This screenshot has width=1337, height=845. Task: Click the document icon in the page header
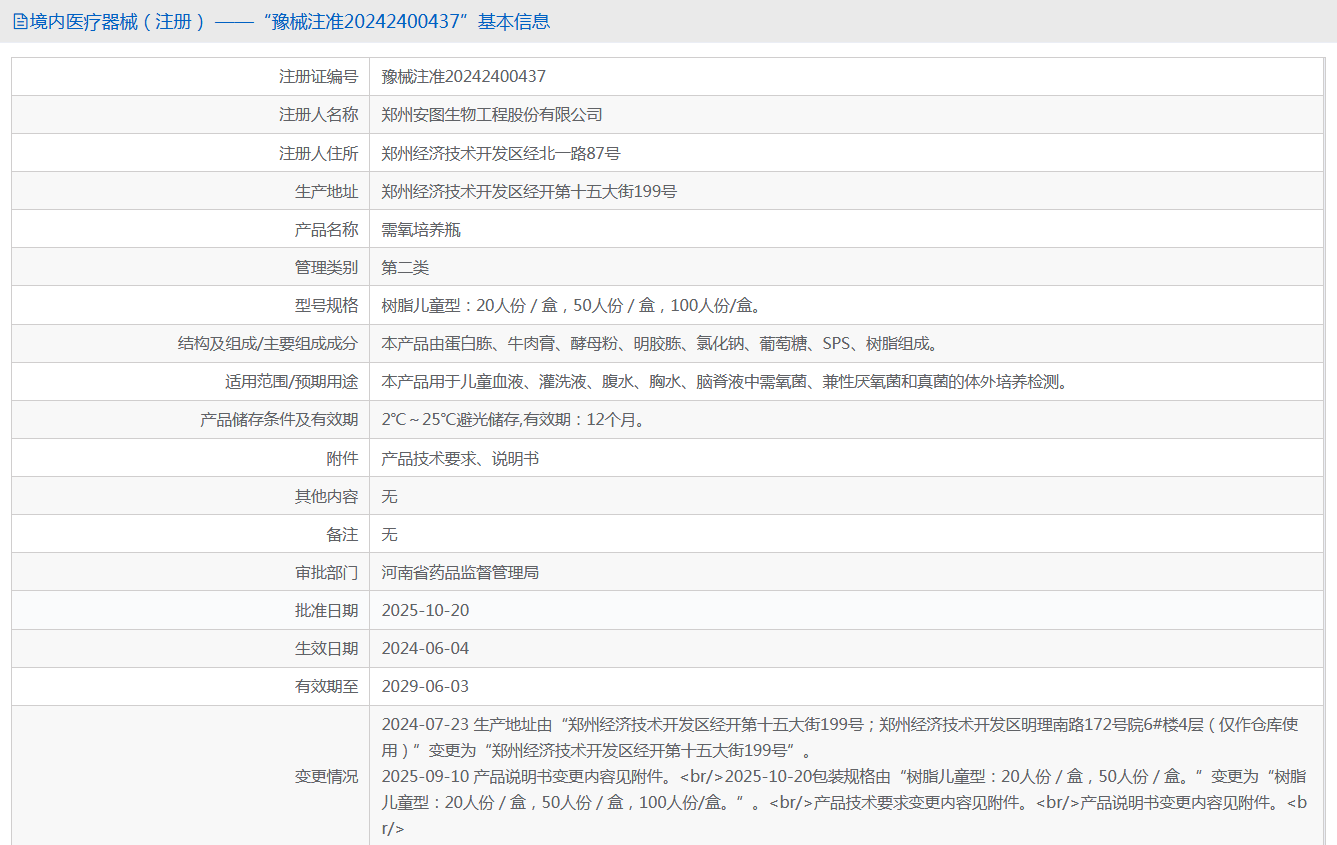point(20,22)
